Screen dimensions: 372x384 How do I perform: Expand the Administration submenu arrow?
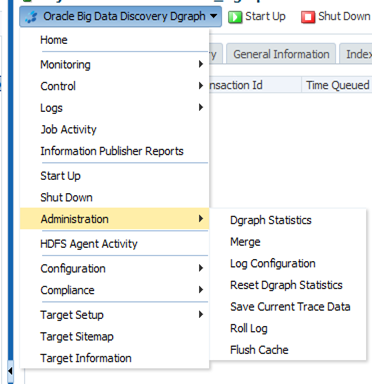click(201, 219)
